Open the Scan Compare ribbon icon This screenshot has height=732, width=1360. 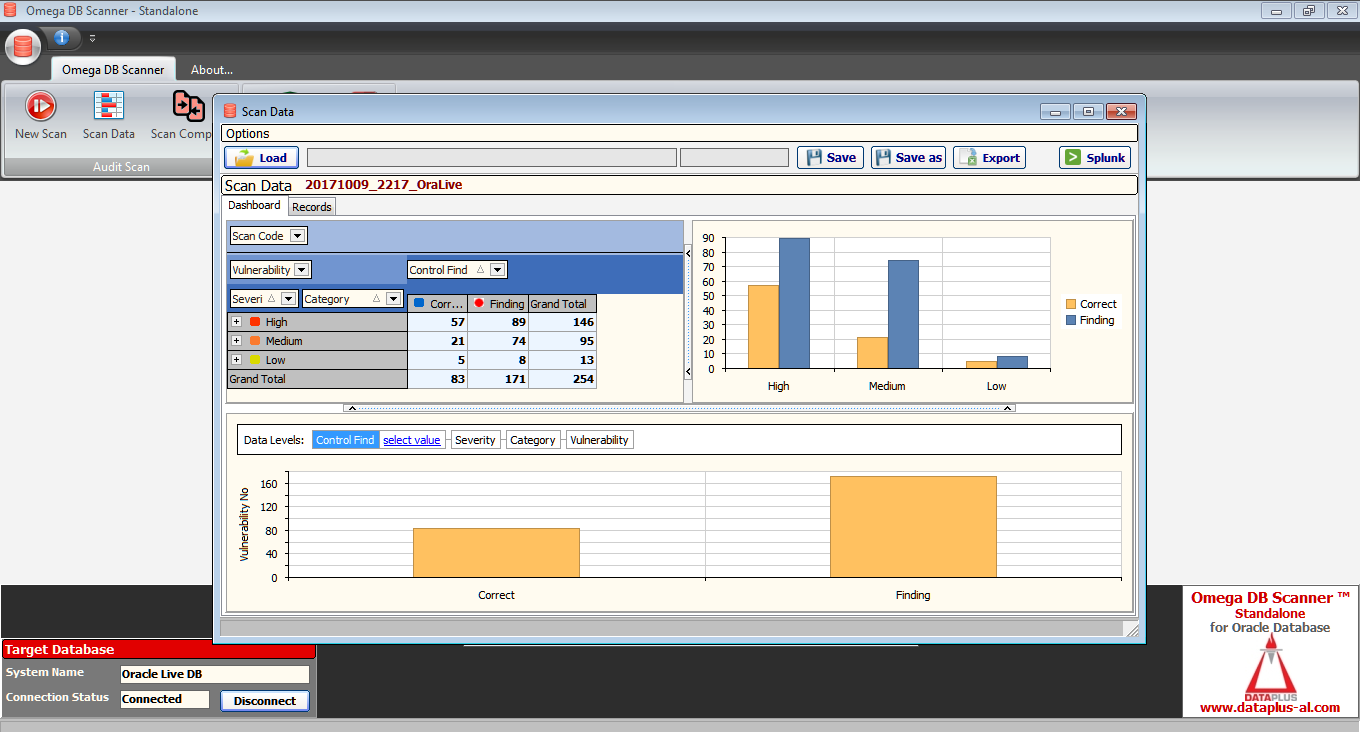[x=183, y=115]
